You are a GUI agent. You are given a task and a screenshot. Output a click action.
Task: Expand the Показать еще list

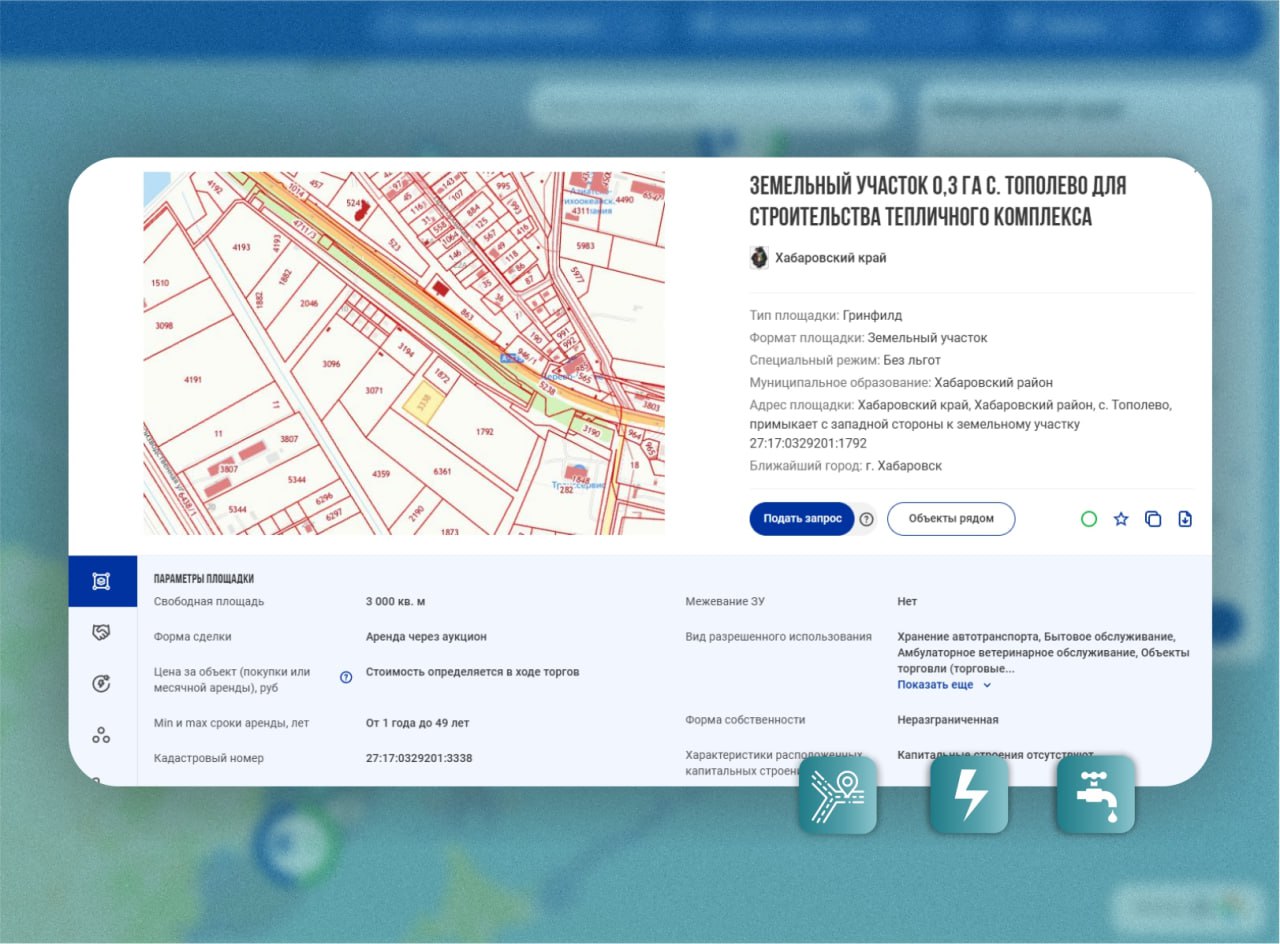(x=935, y=685)
